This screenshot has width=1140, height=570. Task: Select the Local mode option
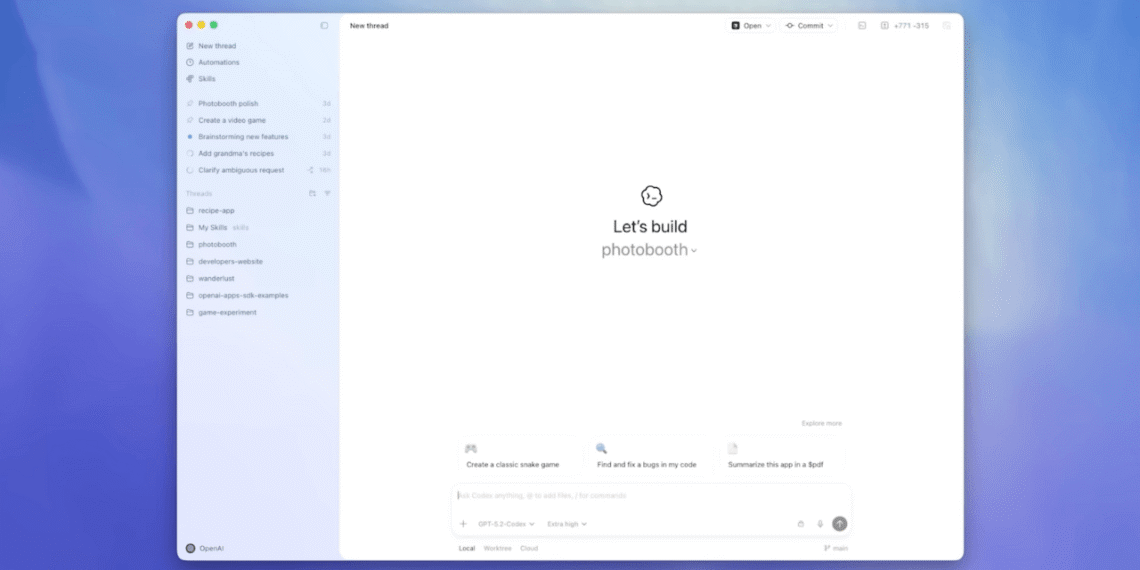tap(467, 548)
